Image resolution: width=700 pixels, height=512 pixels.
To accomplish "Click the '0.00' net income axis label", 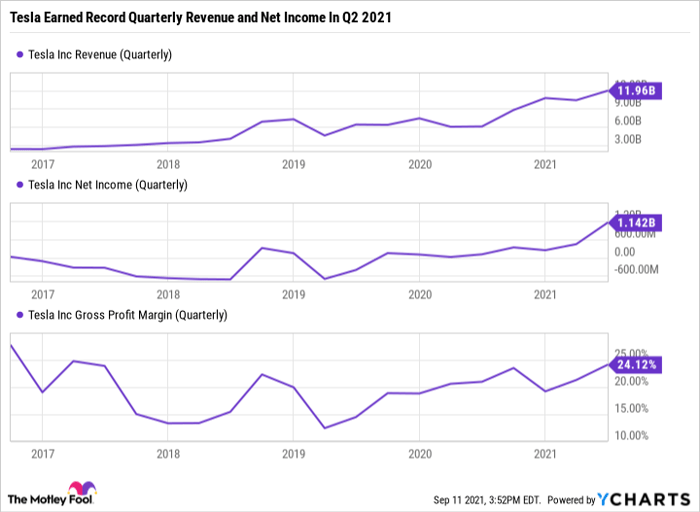I will [625, 252].
